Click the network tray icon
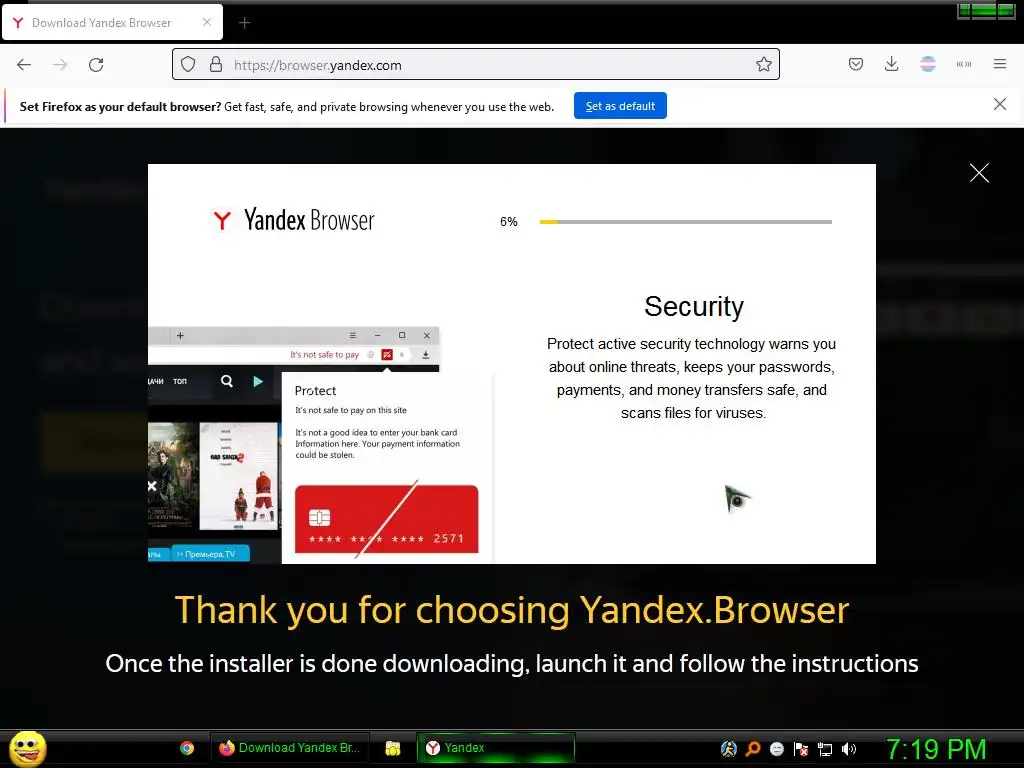Image resolution: width=1024 pixels, height=768 pixels. tap(825, 749)
